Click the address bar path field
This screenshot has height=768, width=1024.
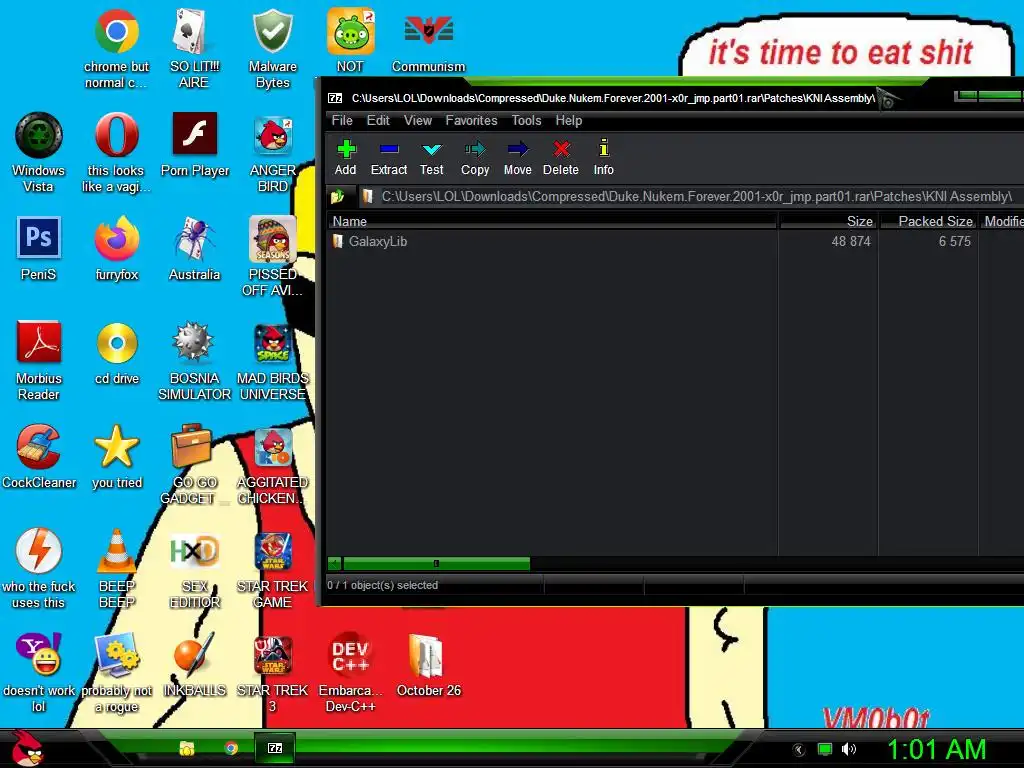692,197
